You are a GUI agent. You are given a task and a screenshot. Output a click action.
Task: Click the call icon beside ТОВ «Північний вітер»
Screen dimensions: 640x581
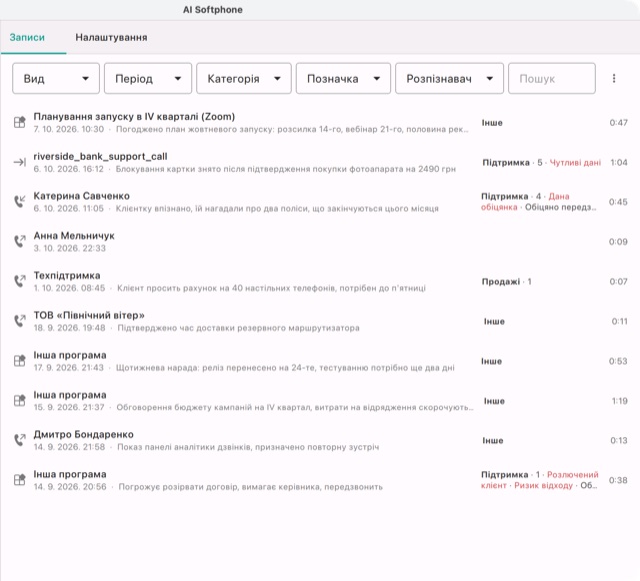coord(20,321)
